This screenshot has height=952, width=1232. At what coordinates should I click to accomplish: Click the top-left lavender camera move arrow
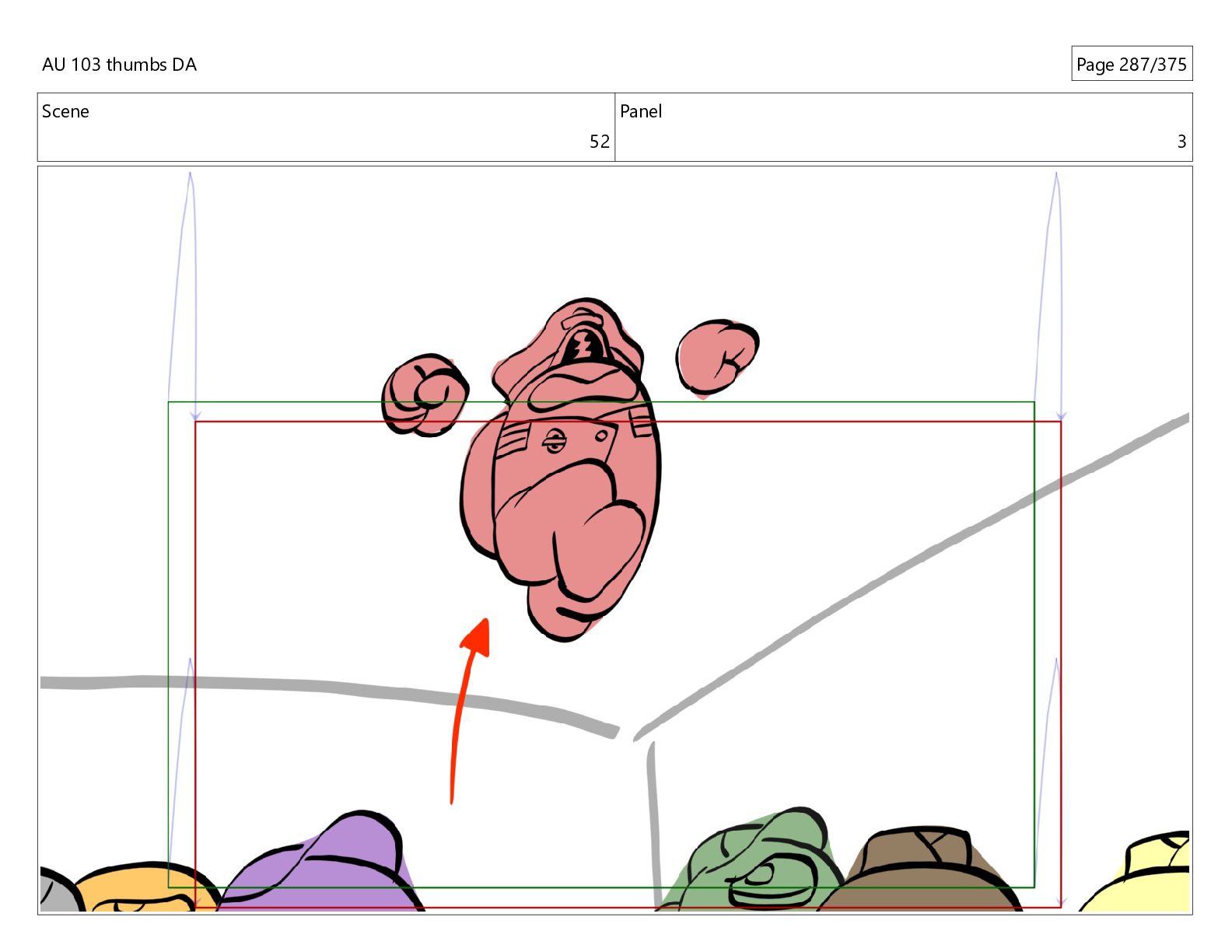tap(192, 296)
